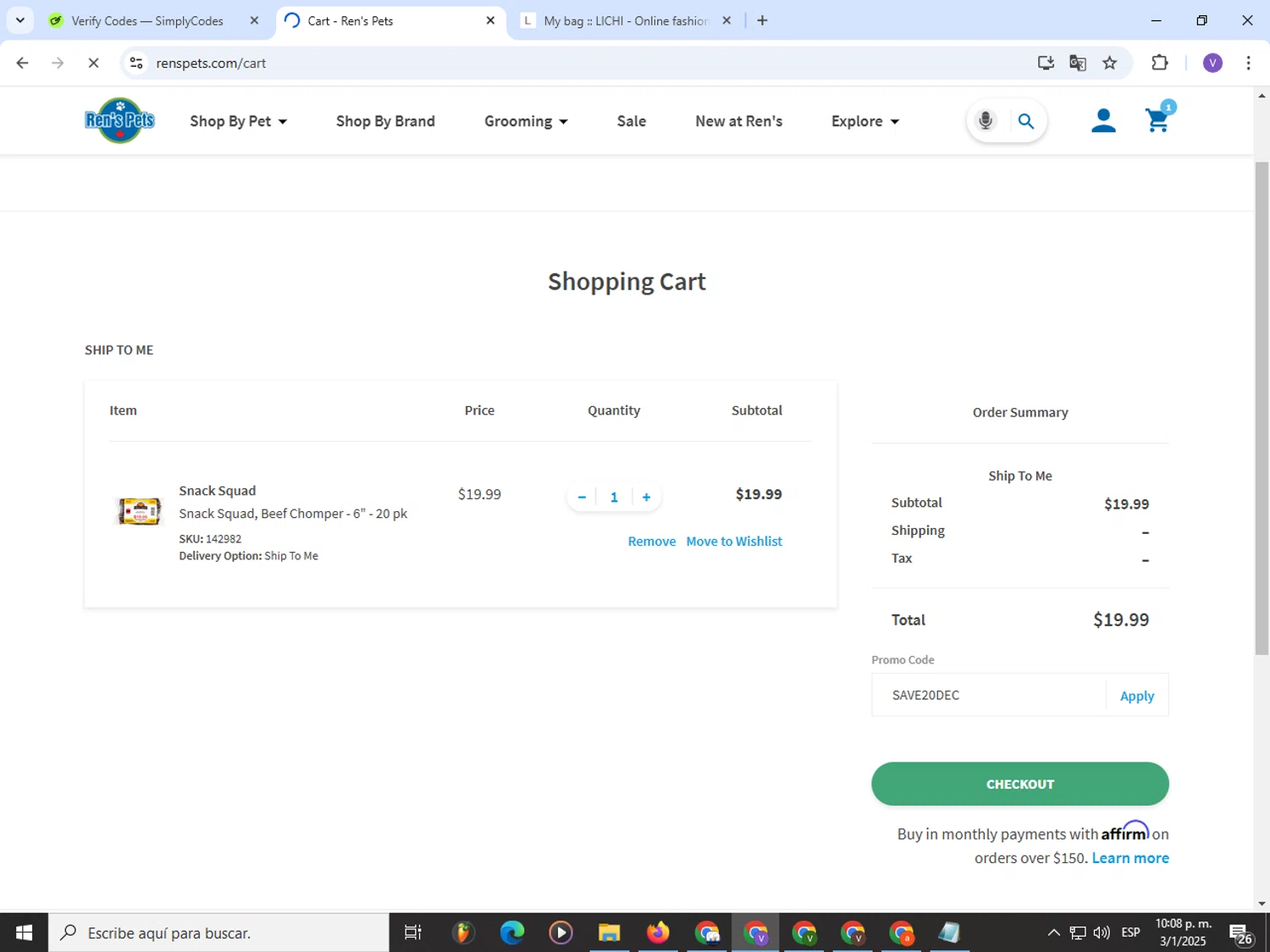The width and height of the screenshot is (1270, 952).
Task: Click the page vertical scrollbar
Action: tap(1262, 408)
